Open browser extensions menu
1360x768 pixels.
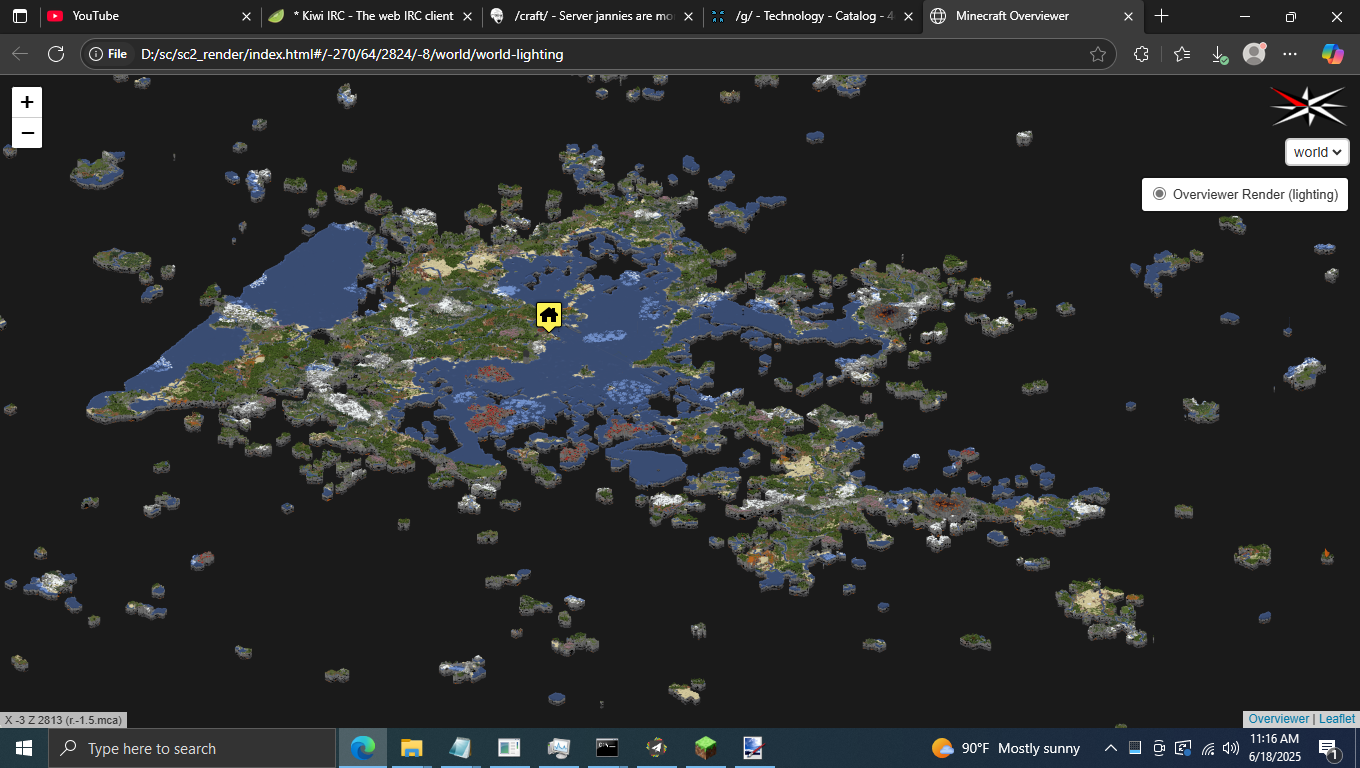(1141, 54)
